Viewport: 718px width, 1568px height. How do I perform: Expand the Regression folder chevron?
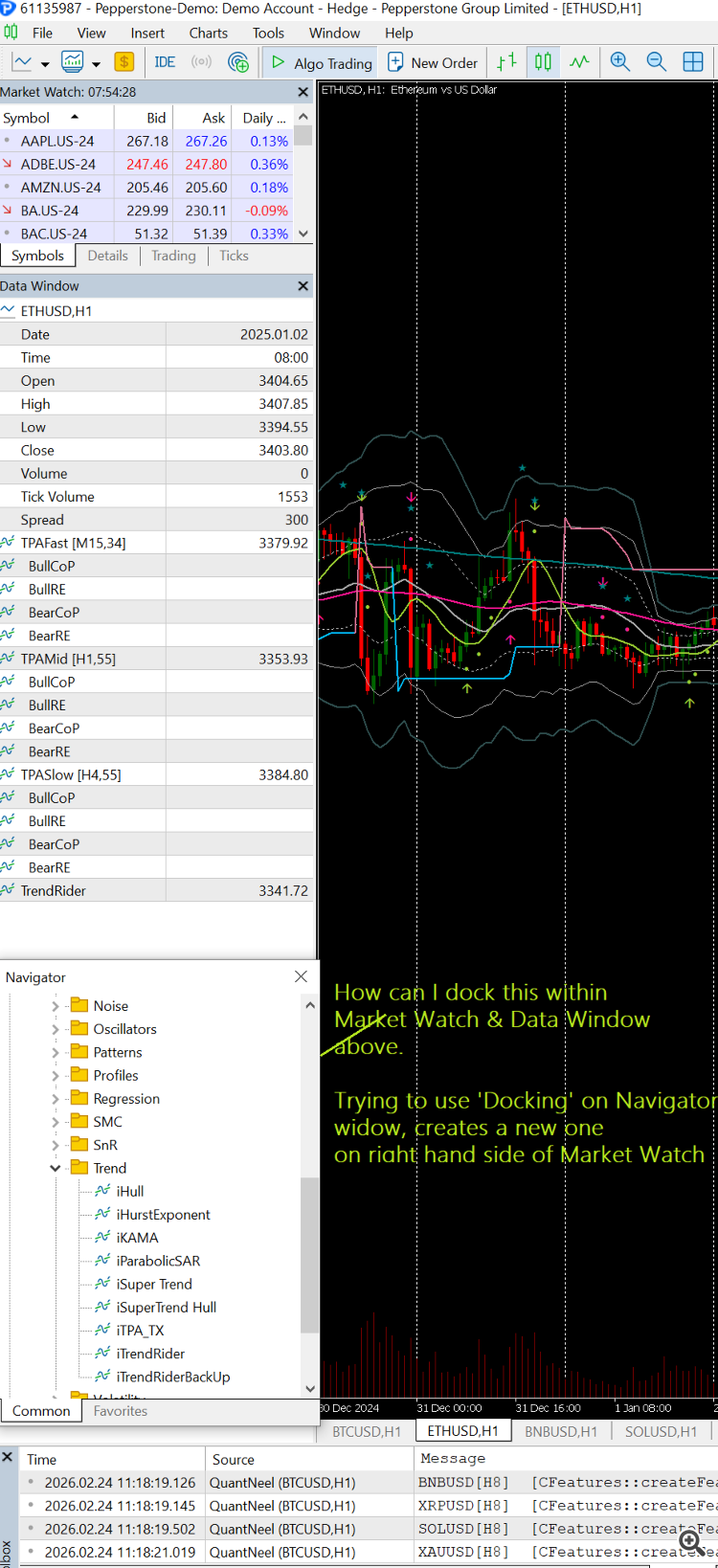pyautogui.click(x=55, y=1099)
